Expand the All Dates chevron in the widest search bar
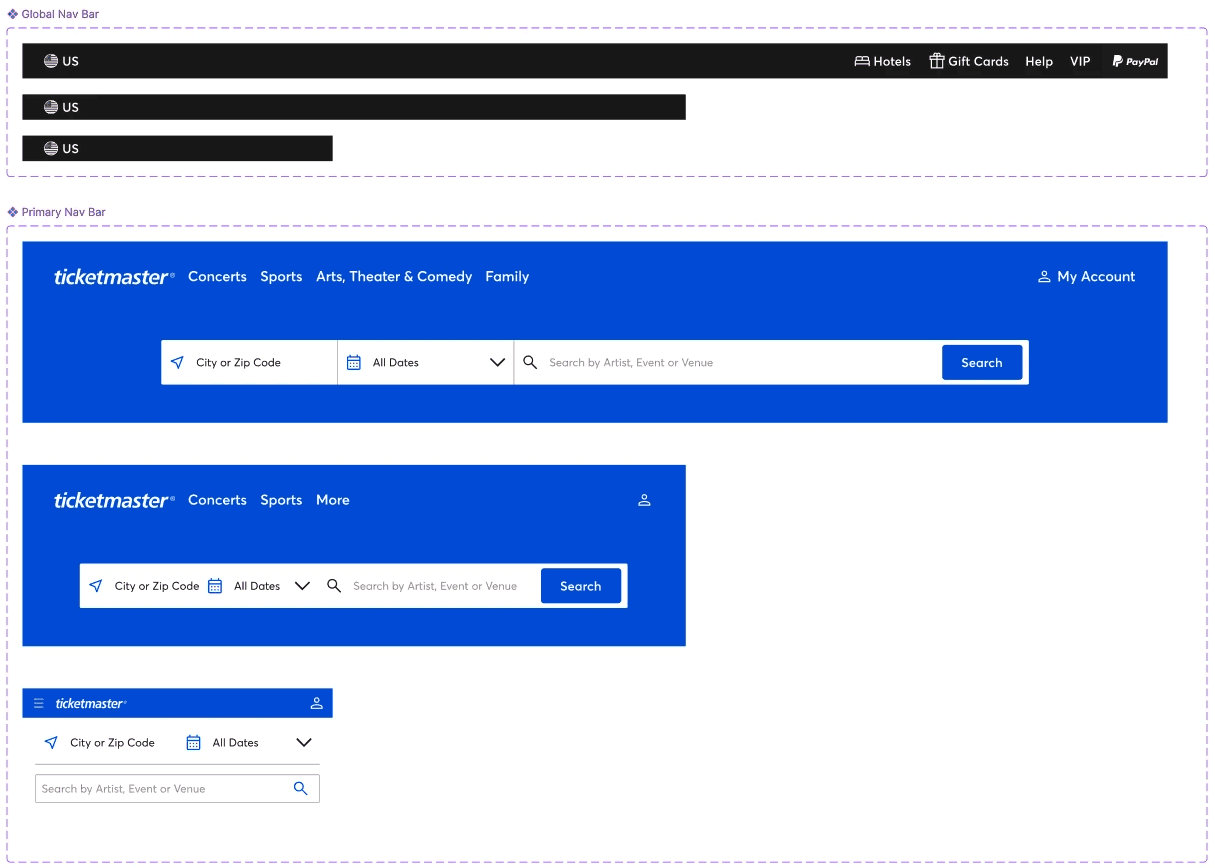Screen dimensions: 1215x868 pos(497,362)
